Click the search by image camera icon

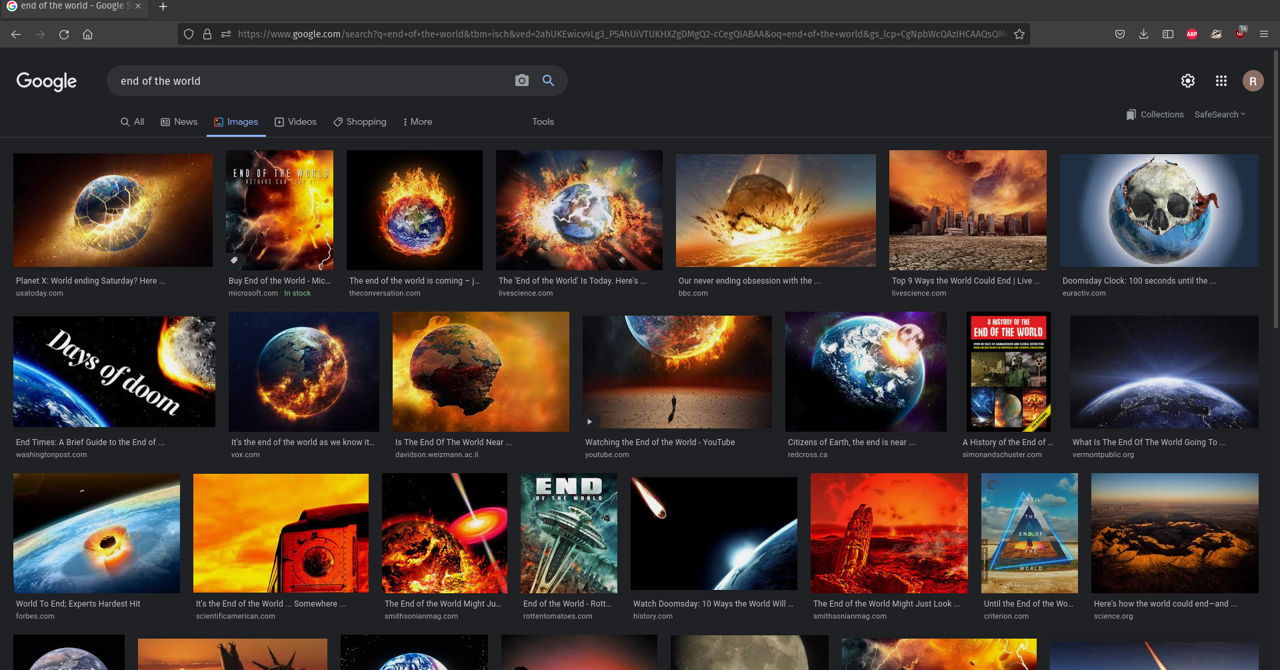521,81
